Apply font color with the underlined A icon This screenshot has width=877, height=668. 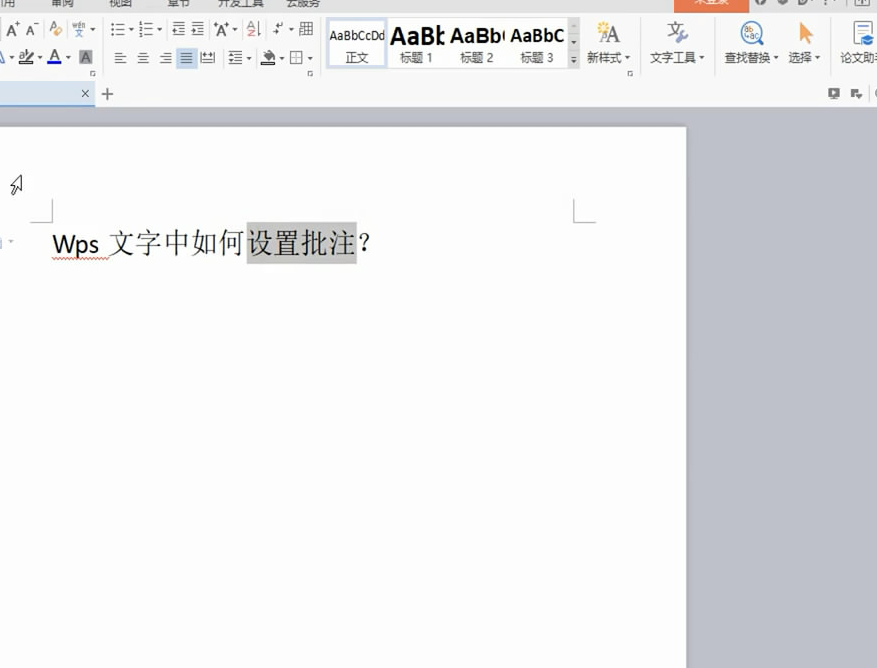[x=54, y=57]
